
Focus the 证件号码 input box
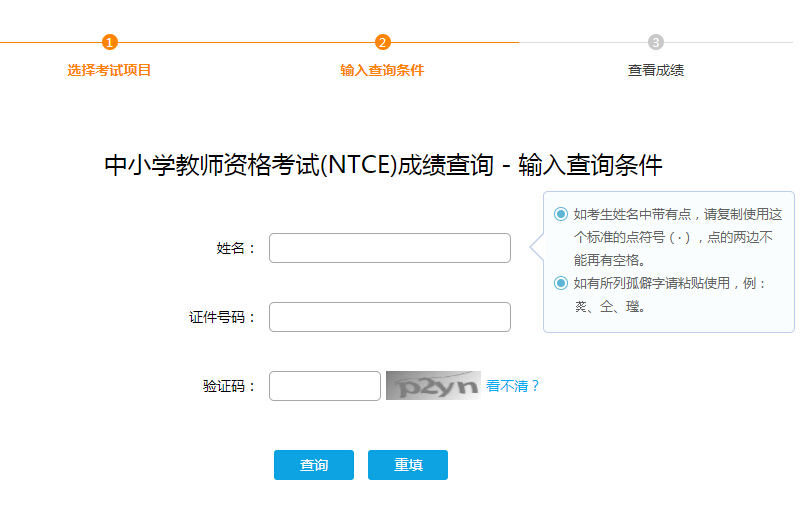point(390,317)
